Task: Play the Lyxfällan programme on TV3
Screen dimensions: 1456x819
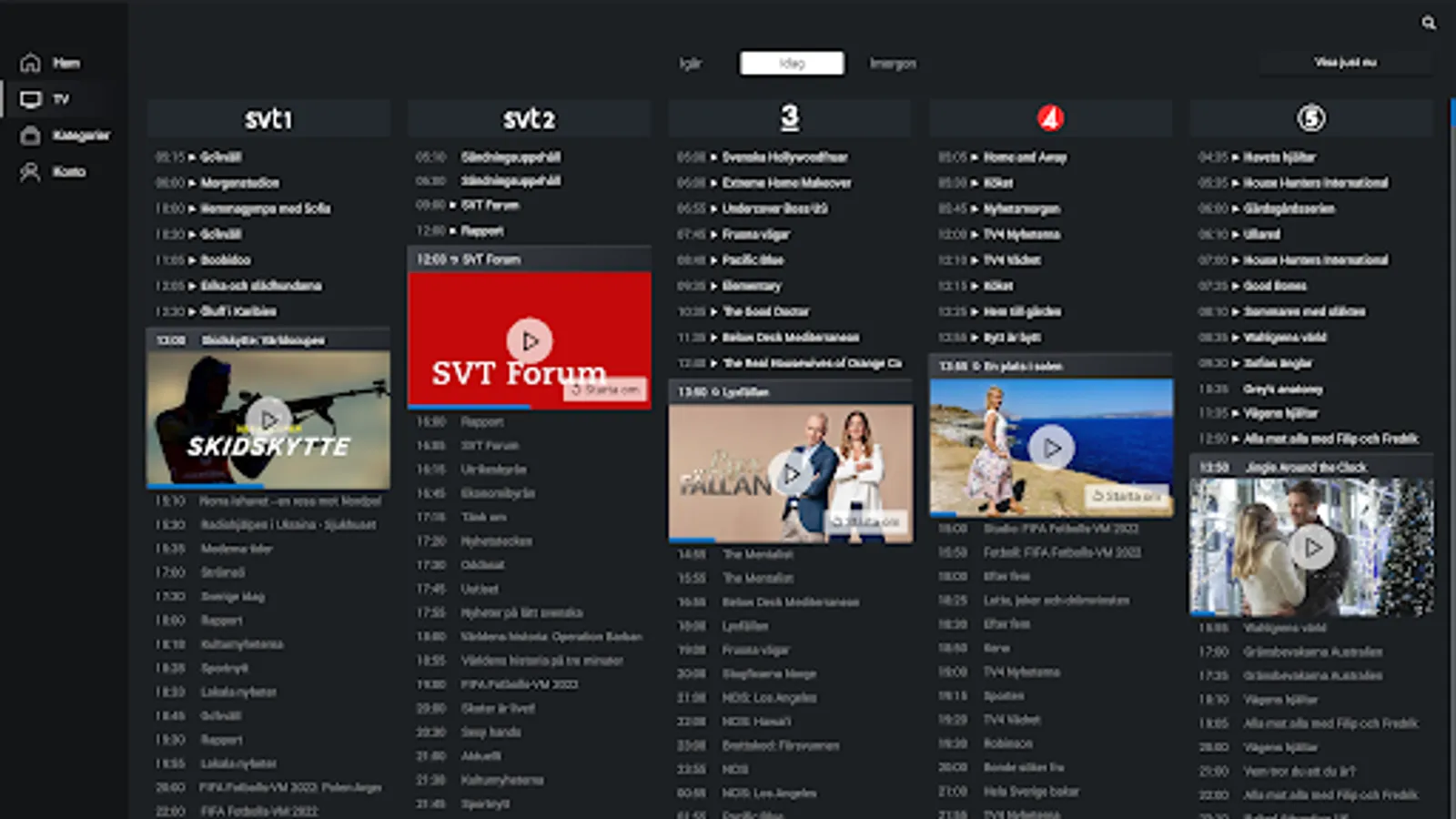Action: pos(790,473)
